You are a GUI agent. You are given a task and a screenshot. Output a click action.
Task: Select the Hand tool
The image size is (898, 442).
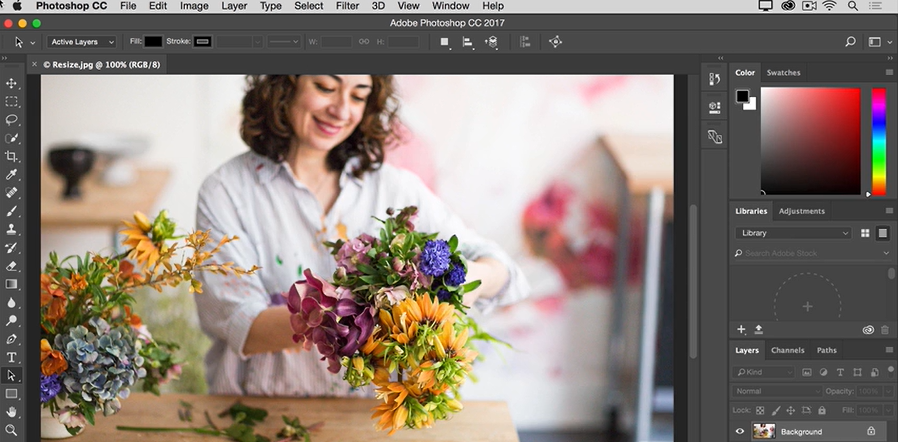pos(11,412)
